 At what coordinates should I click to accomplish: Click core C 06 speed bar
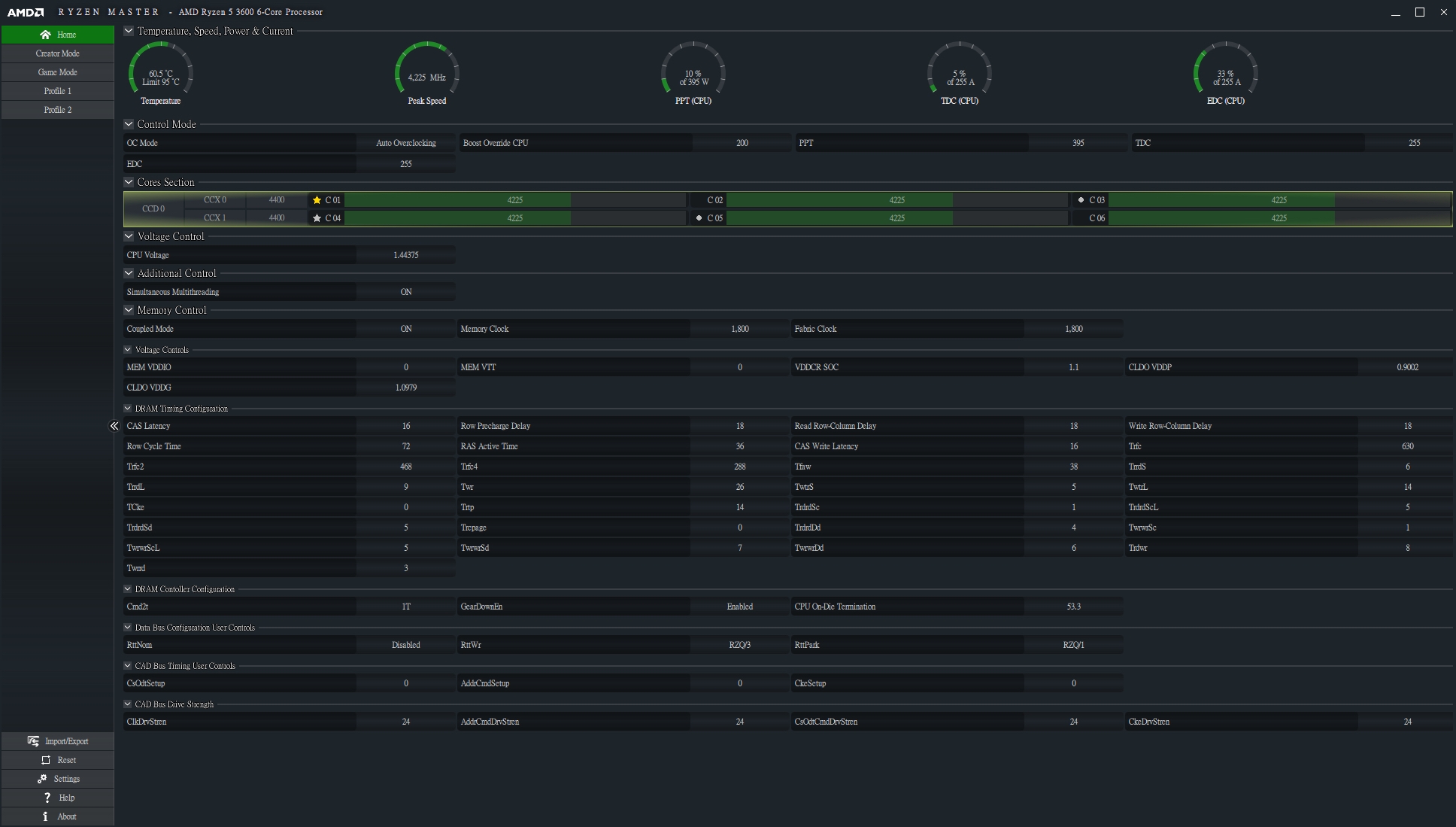coord(1279,218)
